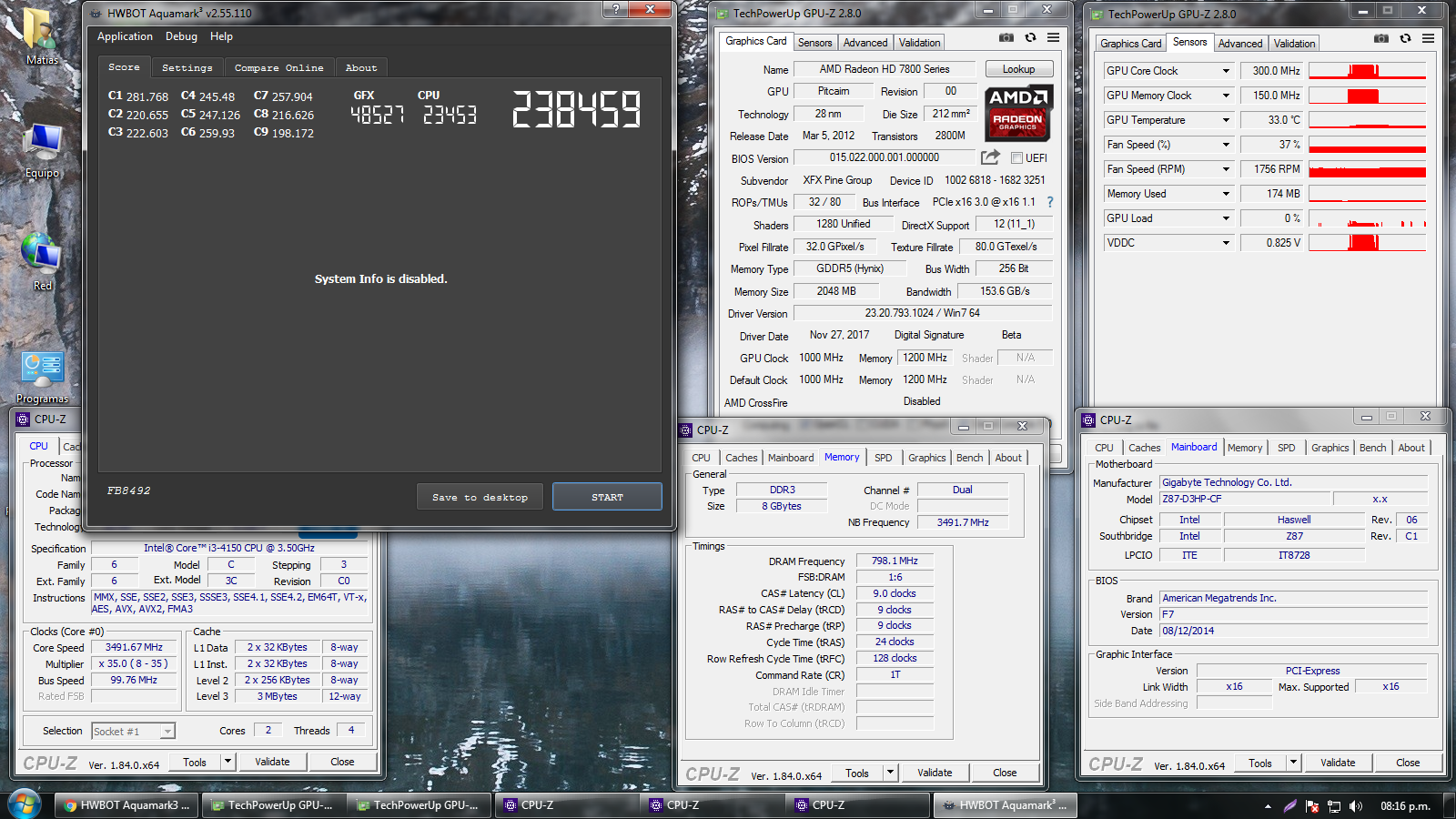Viewport: 1456px width, 819px height.
Task: Open Tools dropdown arrow in CPU-Z Mainboard window
Action: tap(1293, 763)
